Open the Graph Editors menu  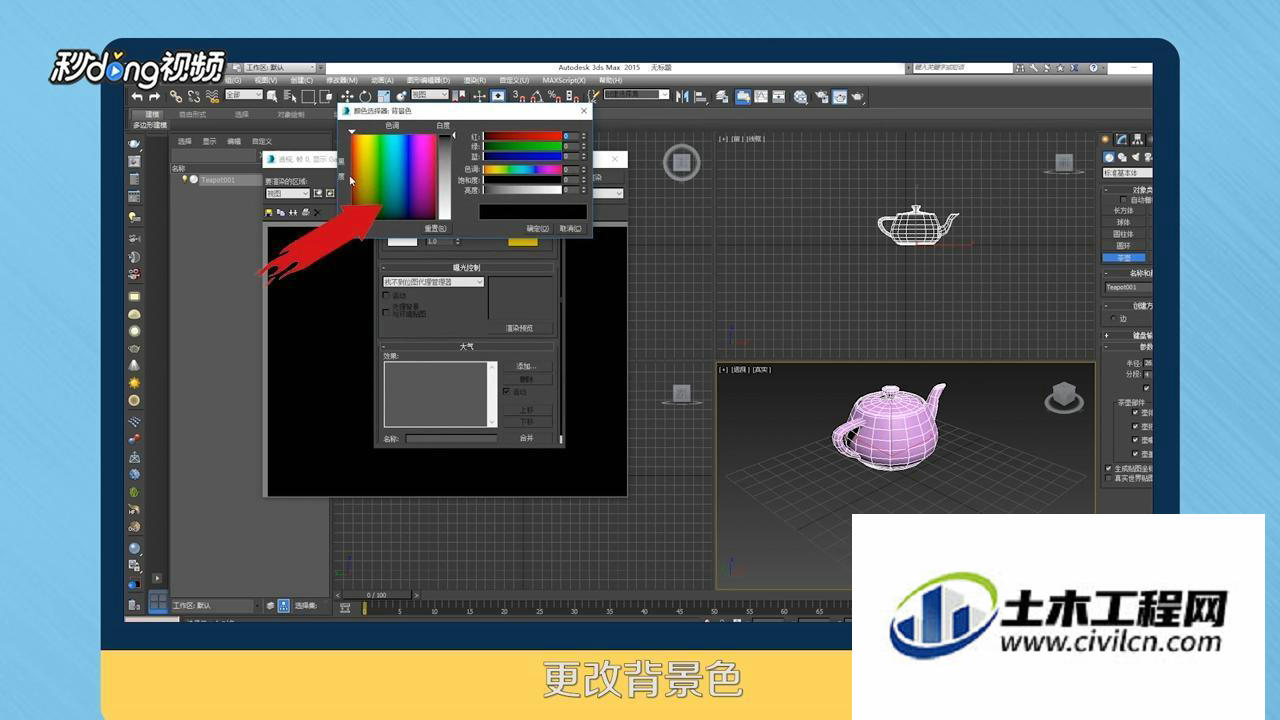pos(429,80)
